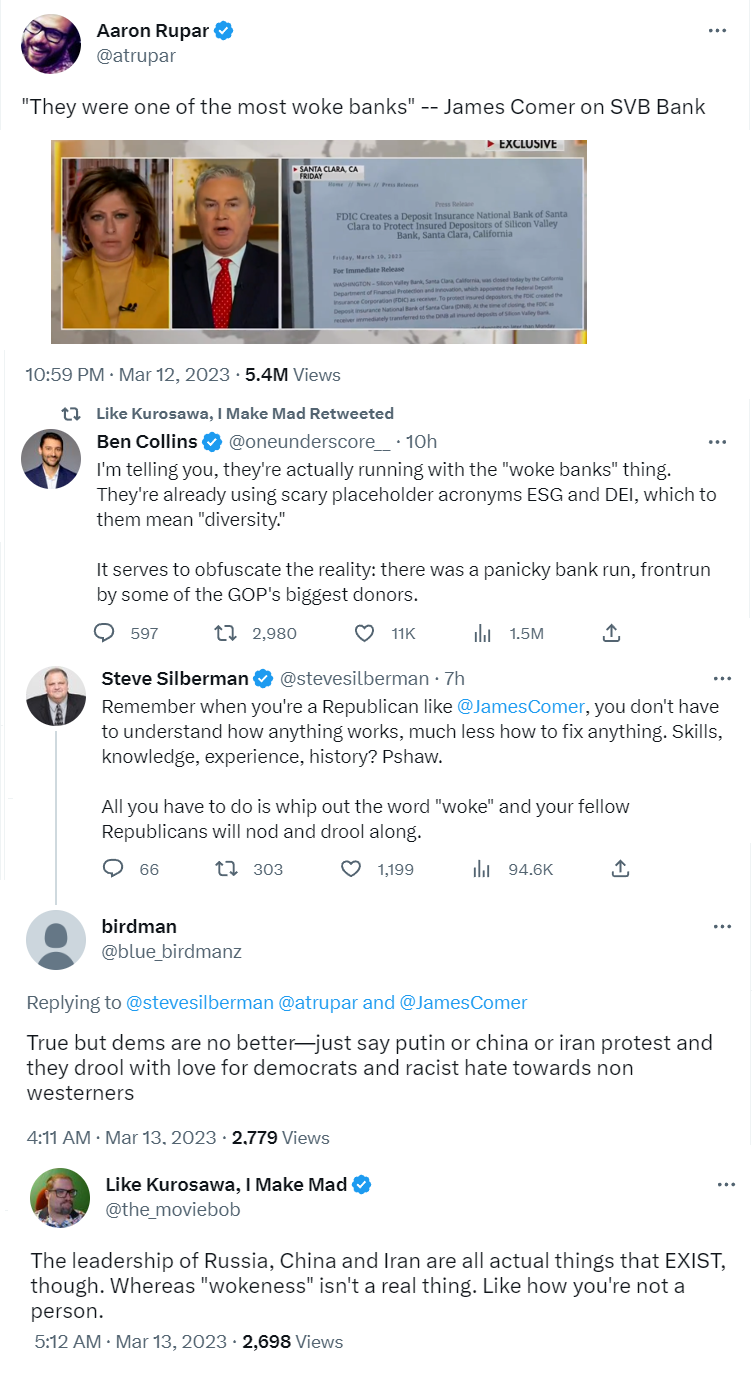Play the James Comer video clip
Viewport: 754px width, 1376px height.
(319, 242)
